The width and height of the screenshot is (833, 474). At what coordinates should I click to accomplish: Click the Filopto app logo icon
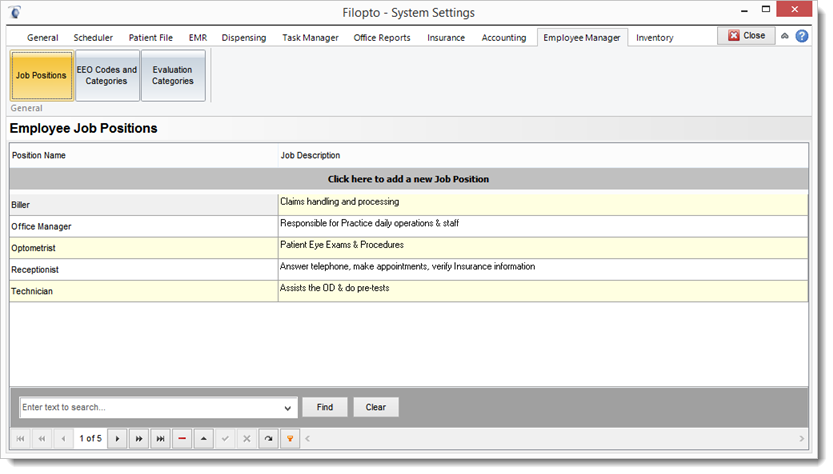click(x=15, y=12)
